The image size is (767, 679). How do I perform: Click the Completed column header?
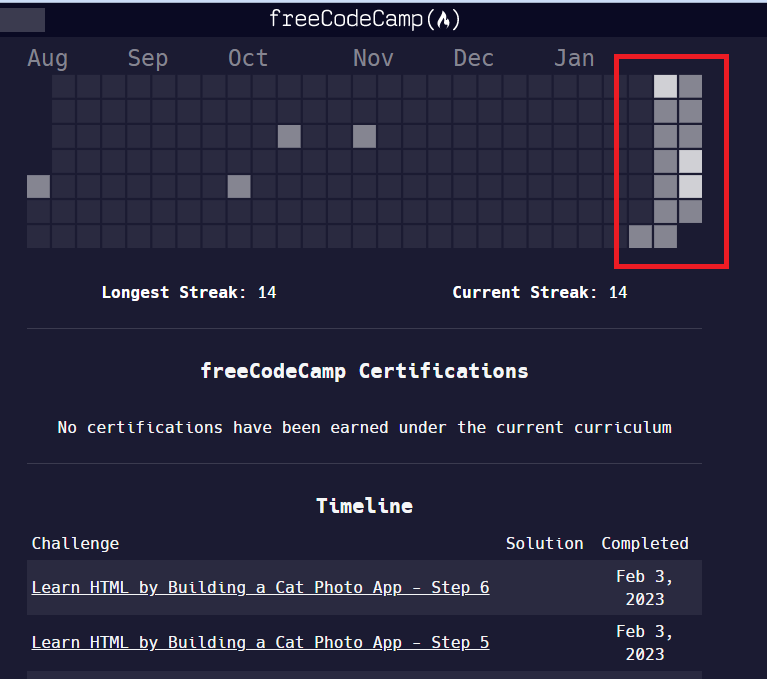(645, 543)
